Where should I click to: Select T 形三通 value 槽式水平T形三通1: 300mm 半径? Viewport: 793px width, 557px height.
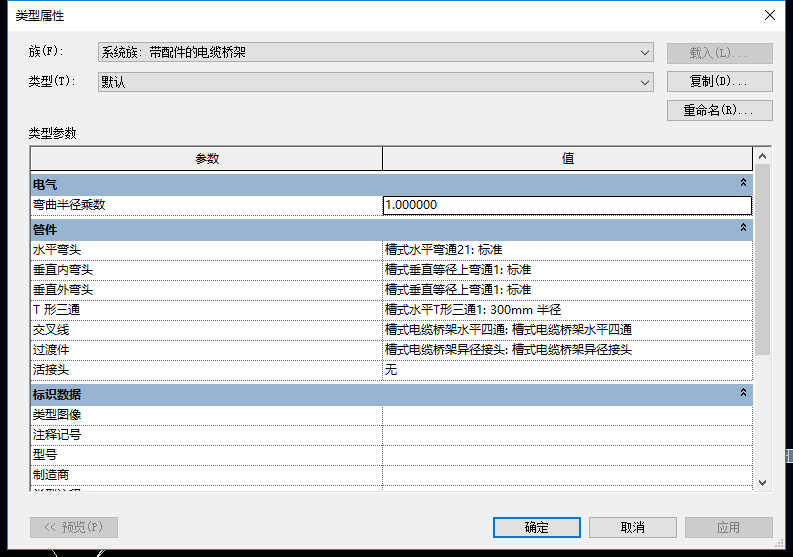coord(567,310)
